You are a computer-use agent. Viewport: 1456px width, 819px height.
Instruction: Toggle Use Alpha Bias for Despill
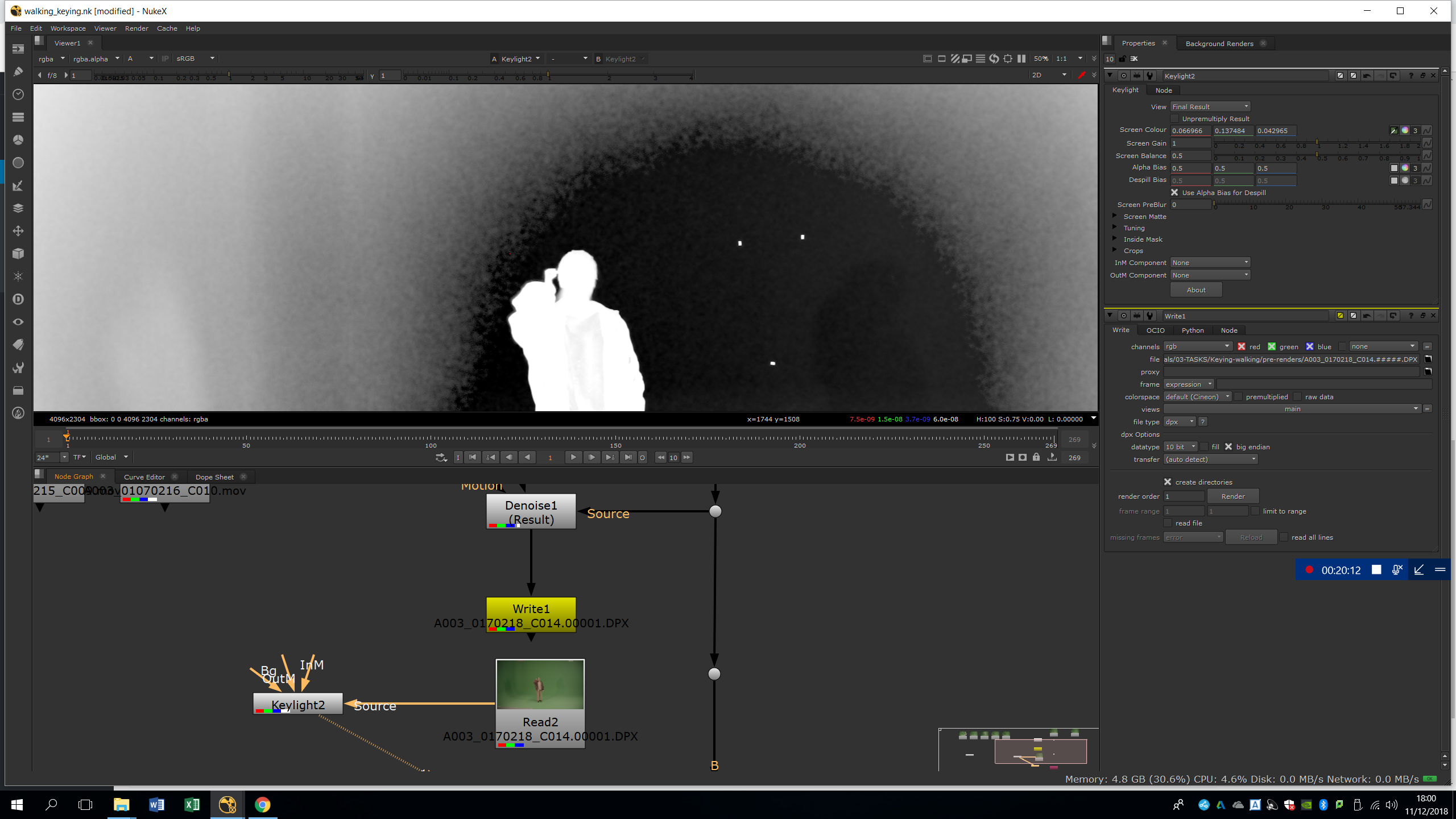(x=1175, y=193)
